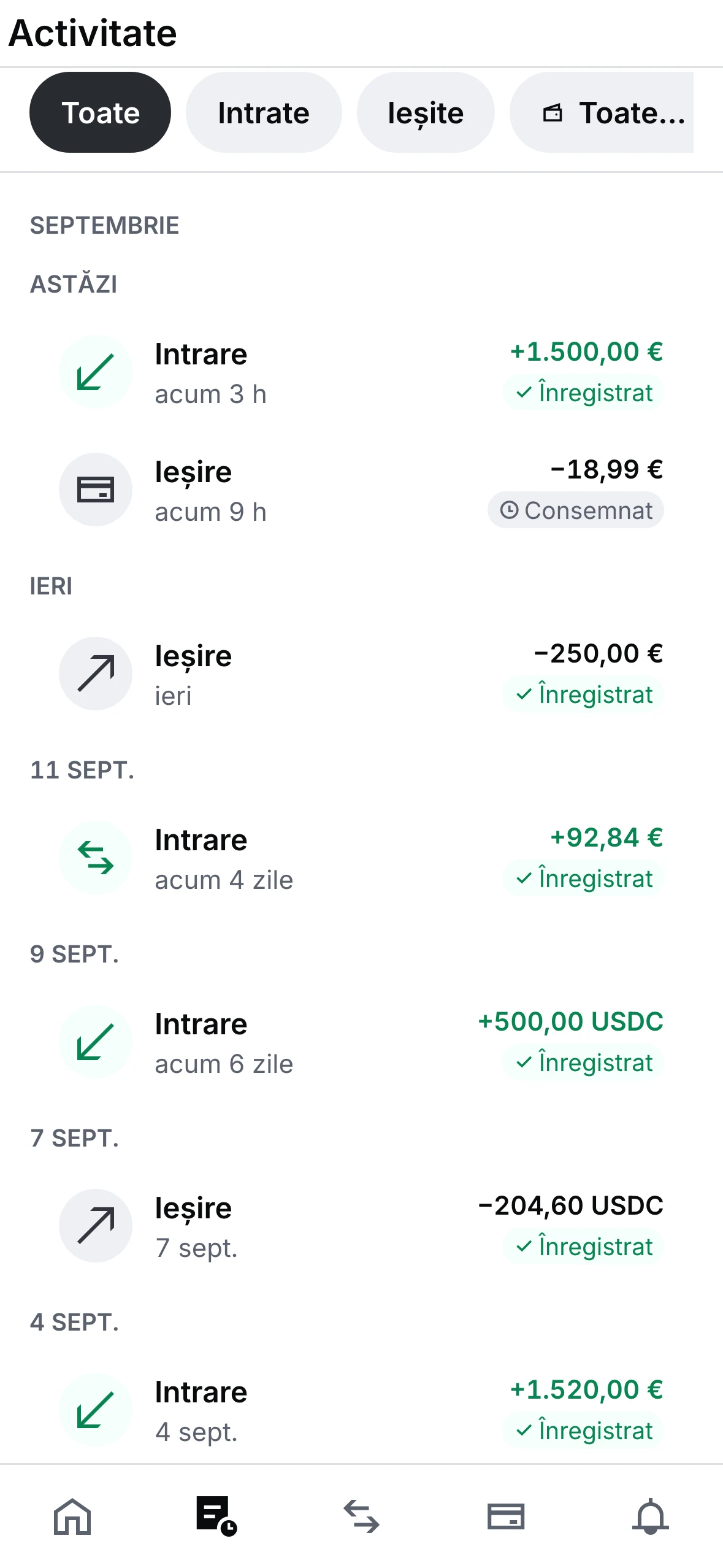
Task: Open the +500,00 USDC Intrare transaction
Action: coord(361,1042)
